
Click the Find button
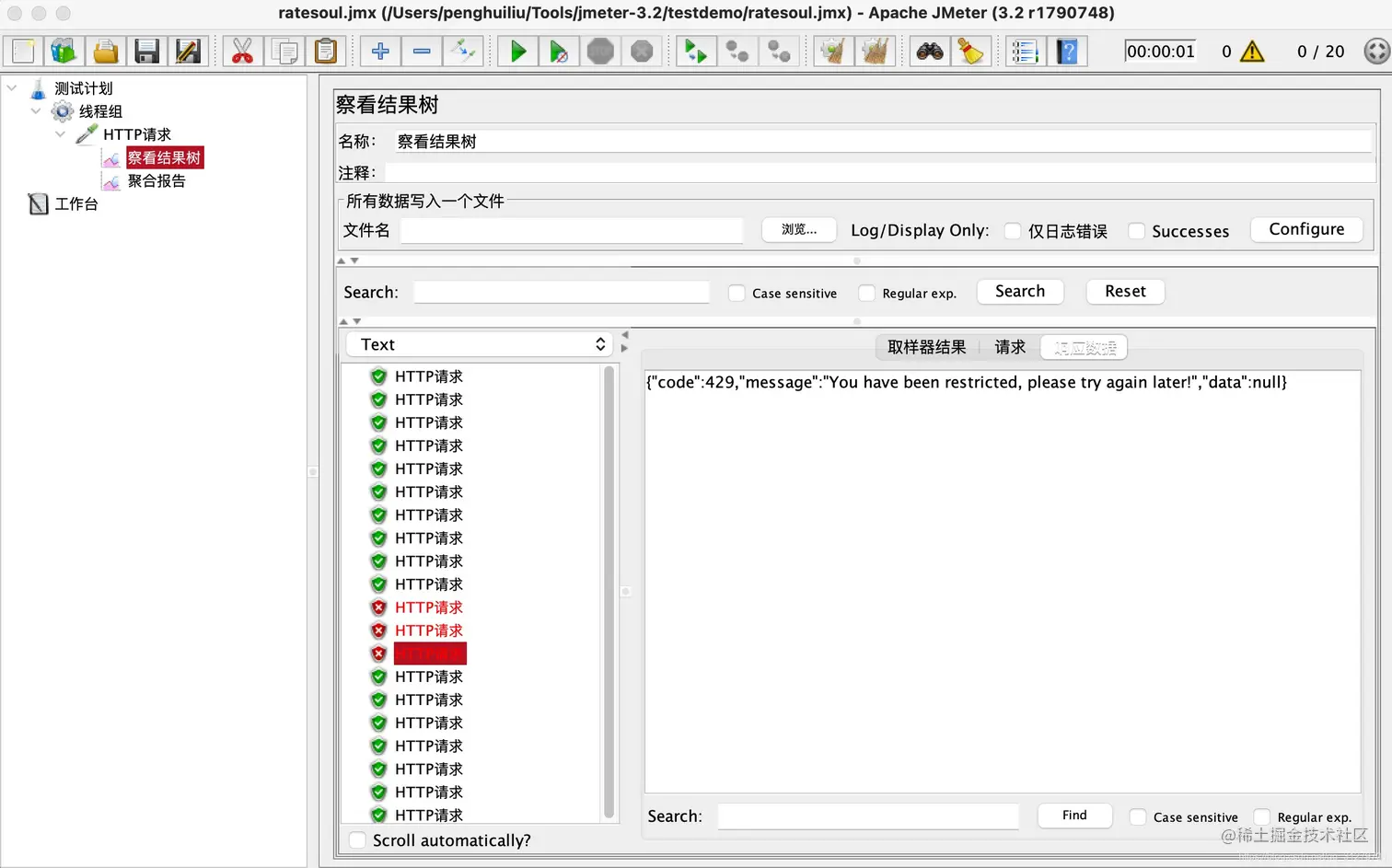click(1074, 816)
